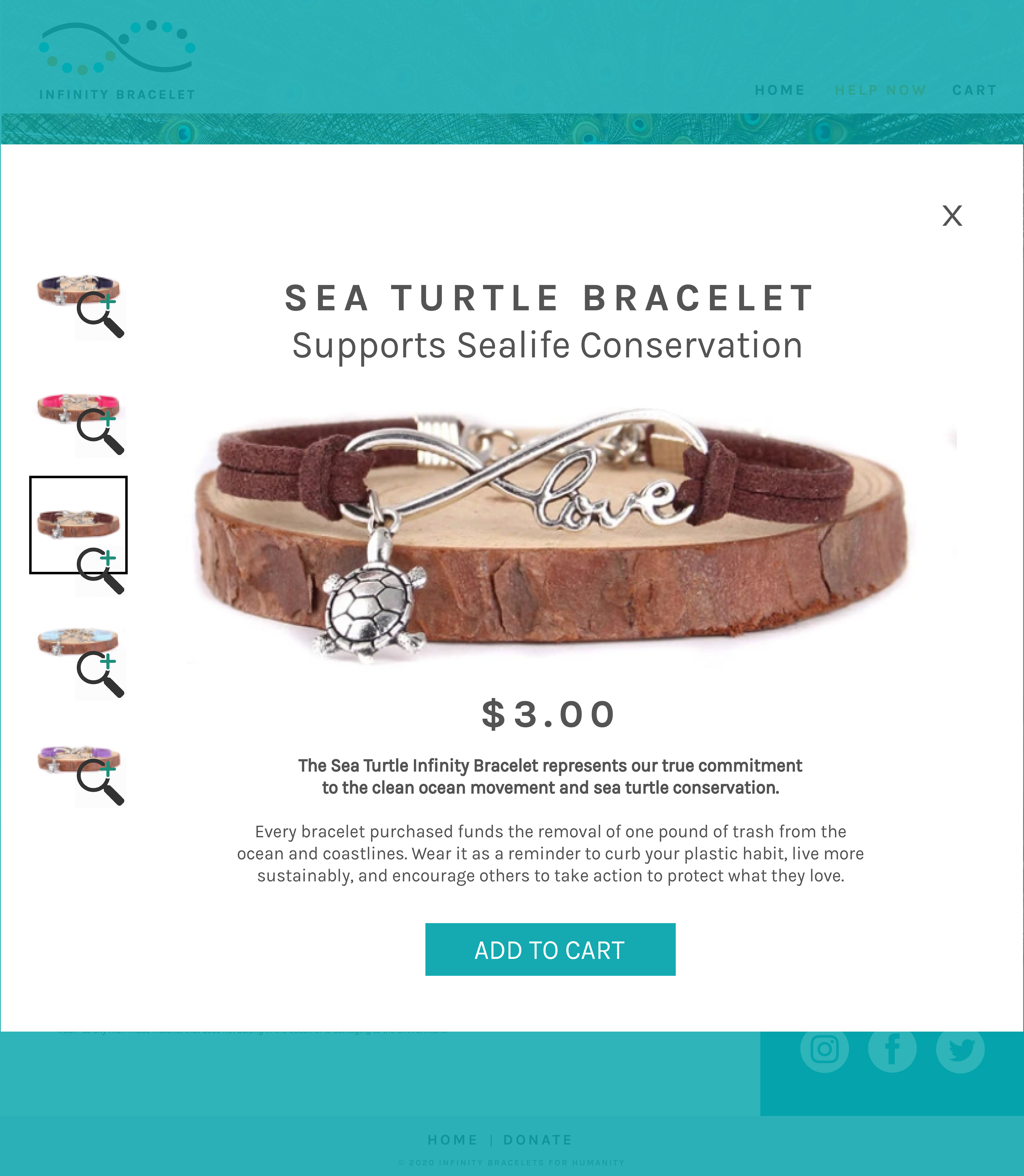Open HELP NOW in the top navigation

point(880,90)
